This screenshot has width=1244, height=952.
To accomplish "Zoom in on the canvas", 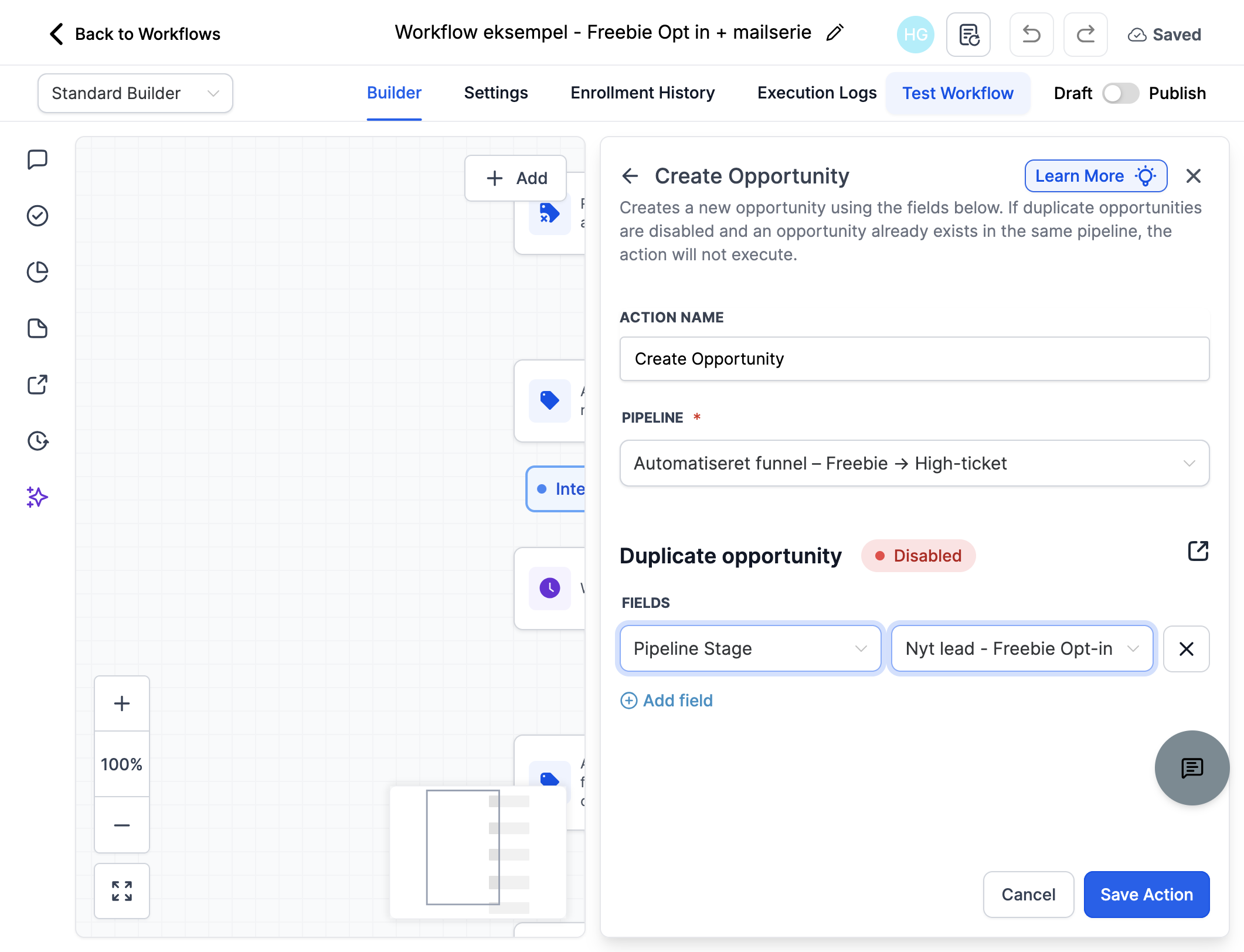I will [122, 703].
